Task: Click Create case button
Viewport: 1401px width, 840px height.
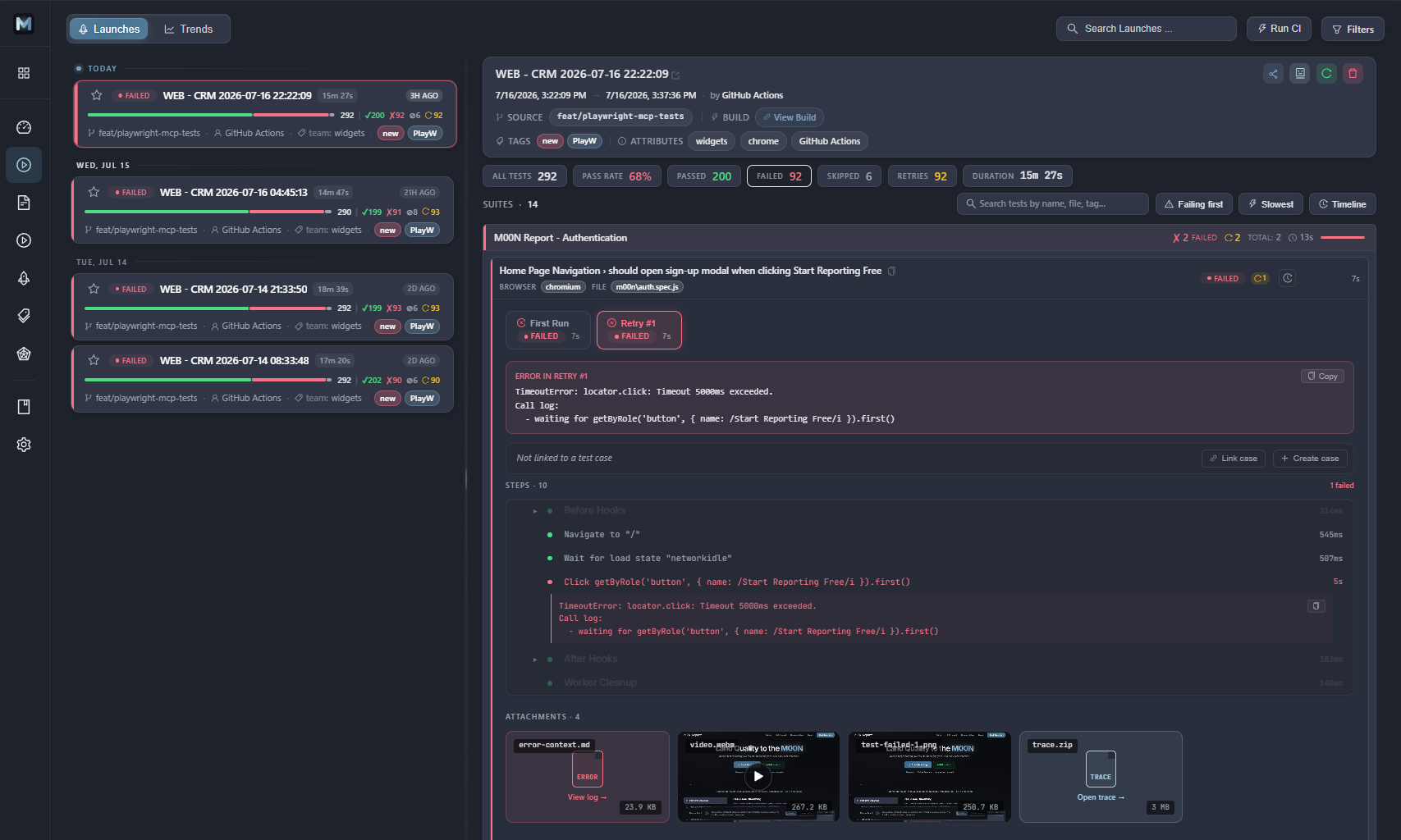Action: pyautogui.click(x=1310, y=459)
